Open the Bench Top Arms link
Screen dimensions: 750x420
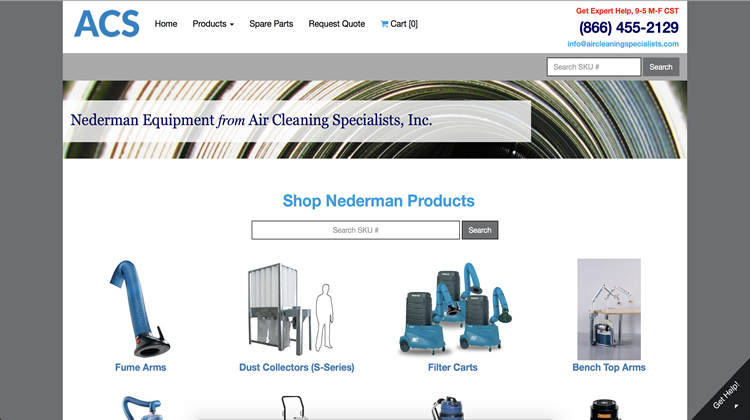pyautogui.click(x=609, y=367)
